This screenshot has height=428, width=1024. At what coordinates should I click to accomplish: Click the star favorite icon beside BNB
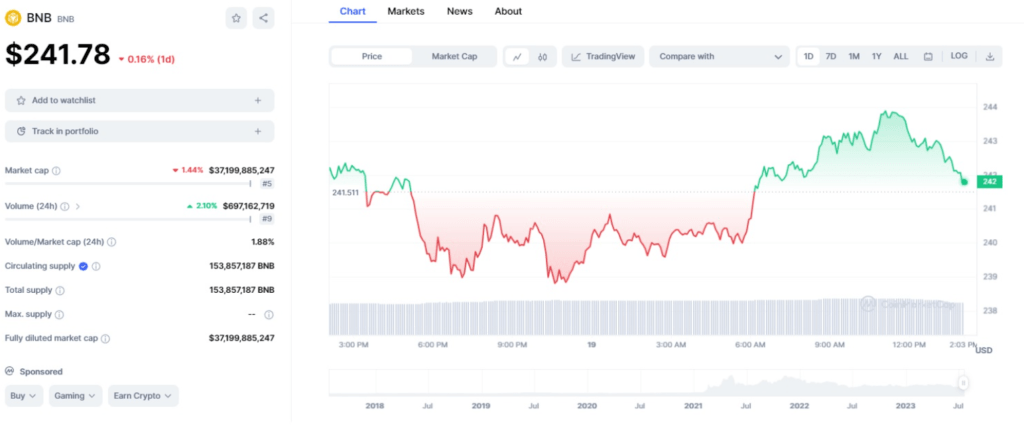coord(236,18)
